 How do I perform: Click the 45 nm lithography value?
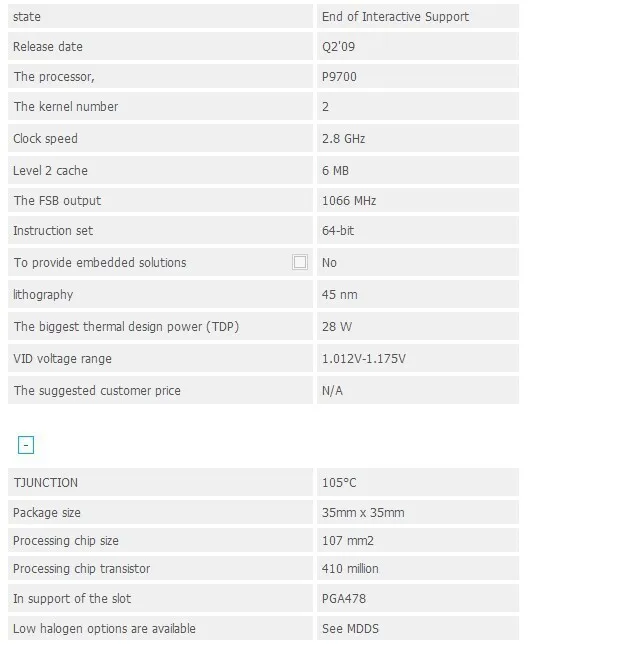pyautogui.click(x=339, y=295)
